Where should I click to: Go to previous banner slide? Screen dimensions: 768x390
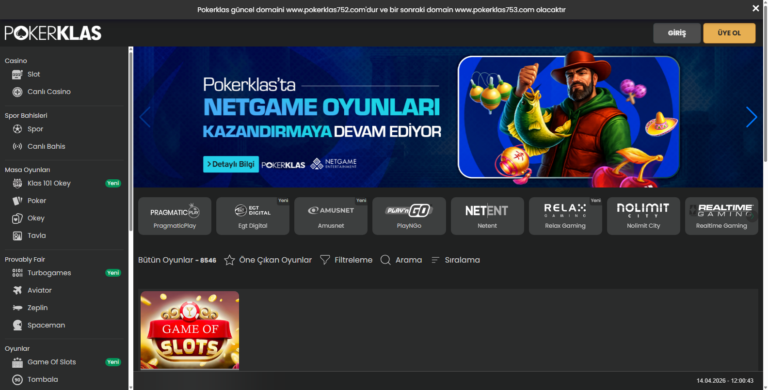coord(144,117)
